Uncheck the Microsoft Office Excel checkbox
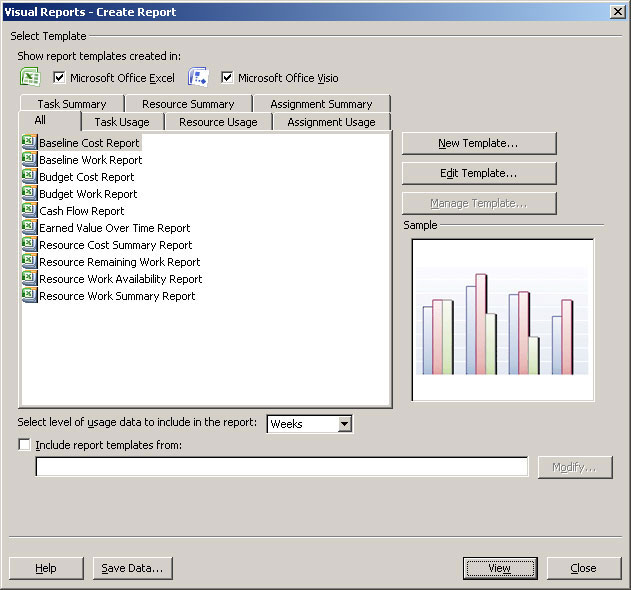The height and width of the screenshot is (590, 631). point(59,78)
